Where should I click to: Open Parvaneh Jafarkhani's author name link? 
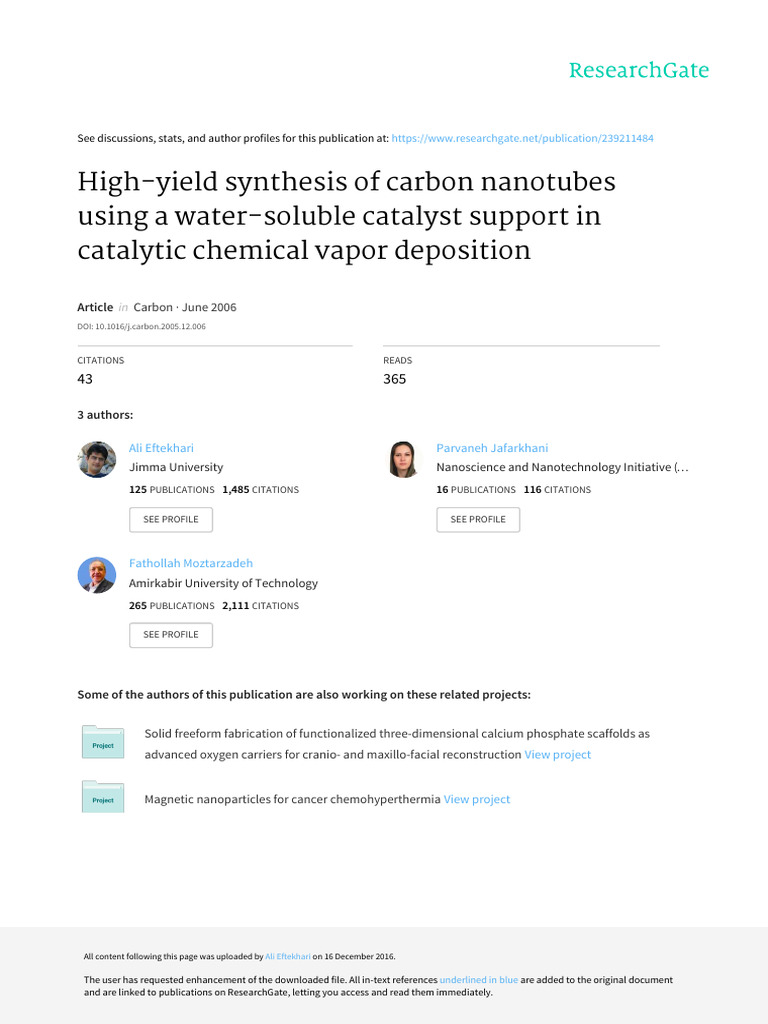tap(492, 448)
